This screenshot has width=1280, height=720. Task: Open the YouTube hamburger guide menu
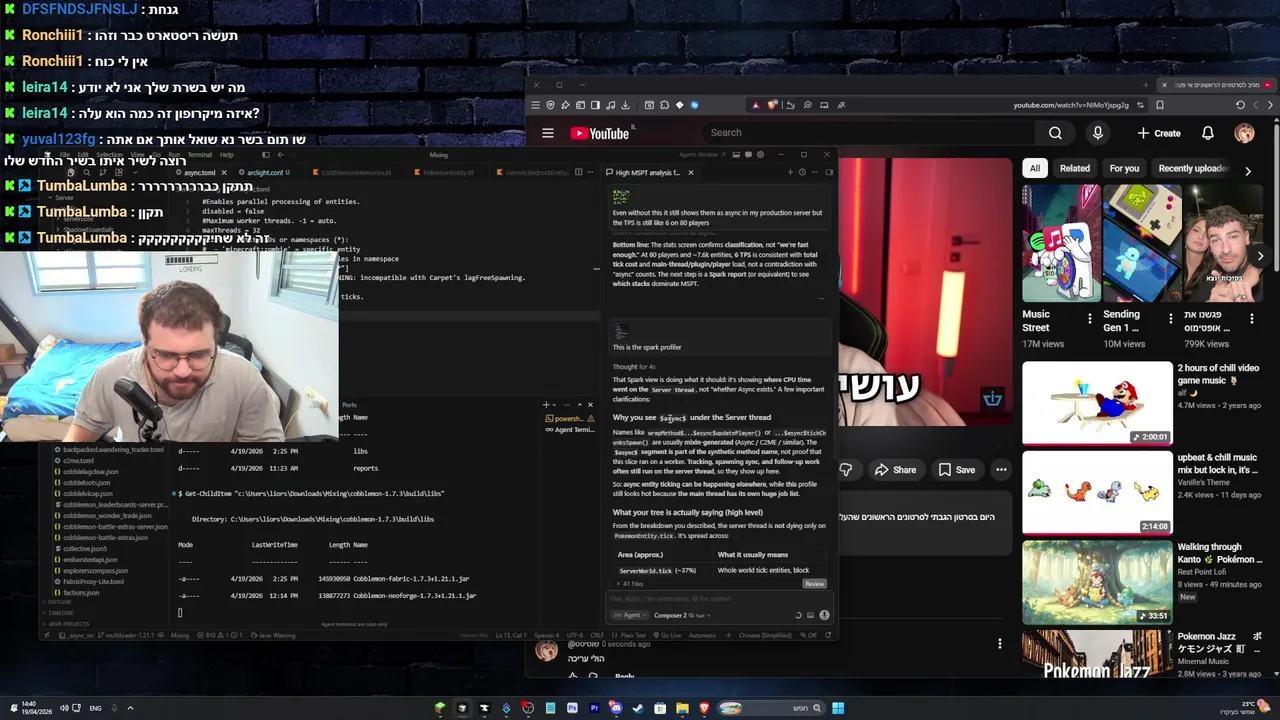coord(548,133)
